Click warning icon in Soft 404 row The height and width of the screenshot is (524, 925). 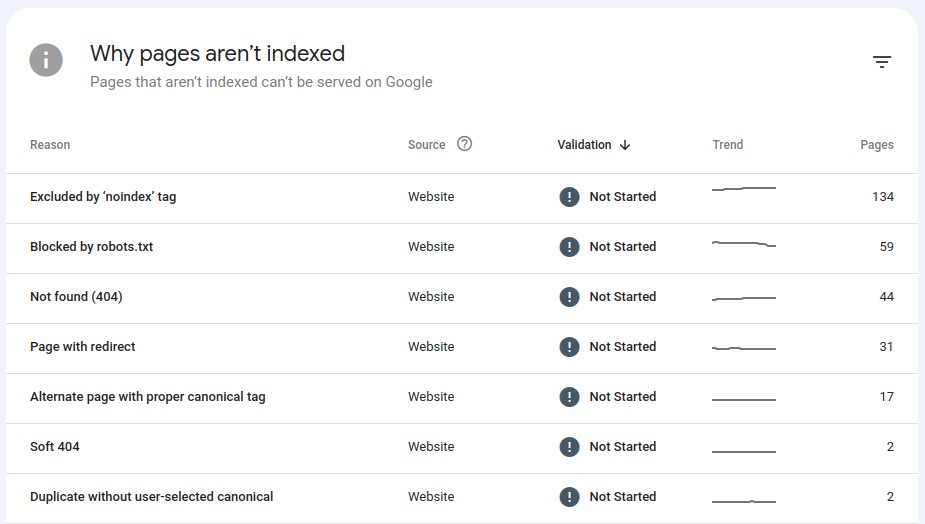coord(569,447)
